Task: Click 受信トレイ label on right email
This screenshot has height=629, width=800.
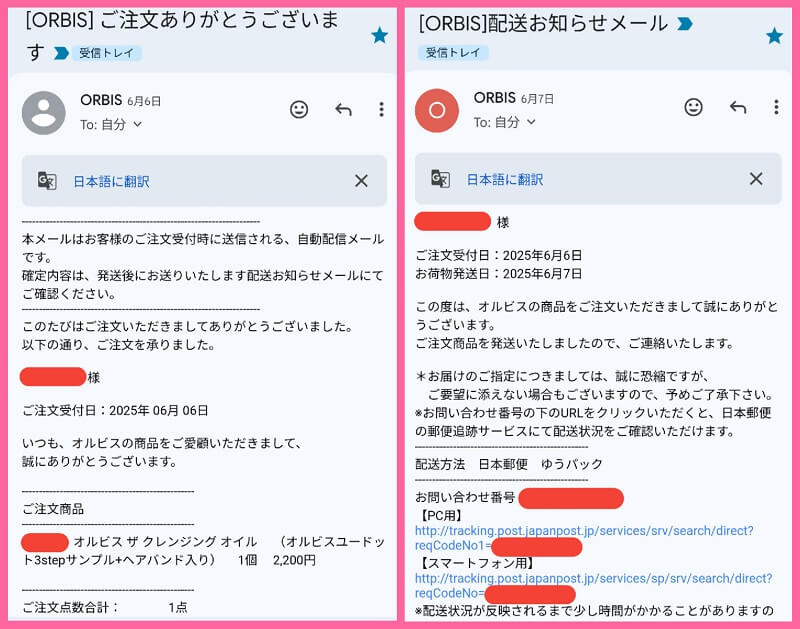Action: point(453,53)
